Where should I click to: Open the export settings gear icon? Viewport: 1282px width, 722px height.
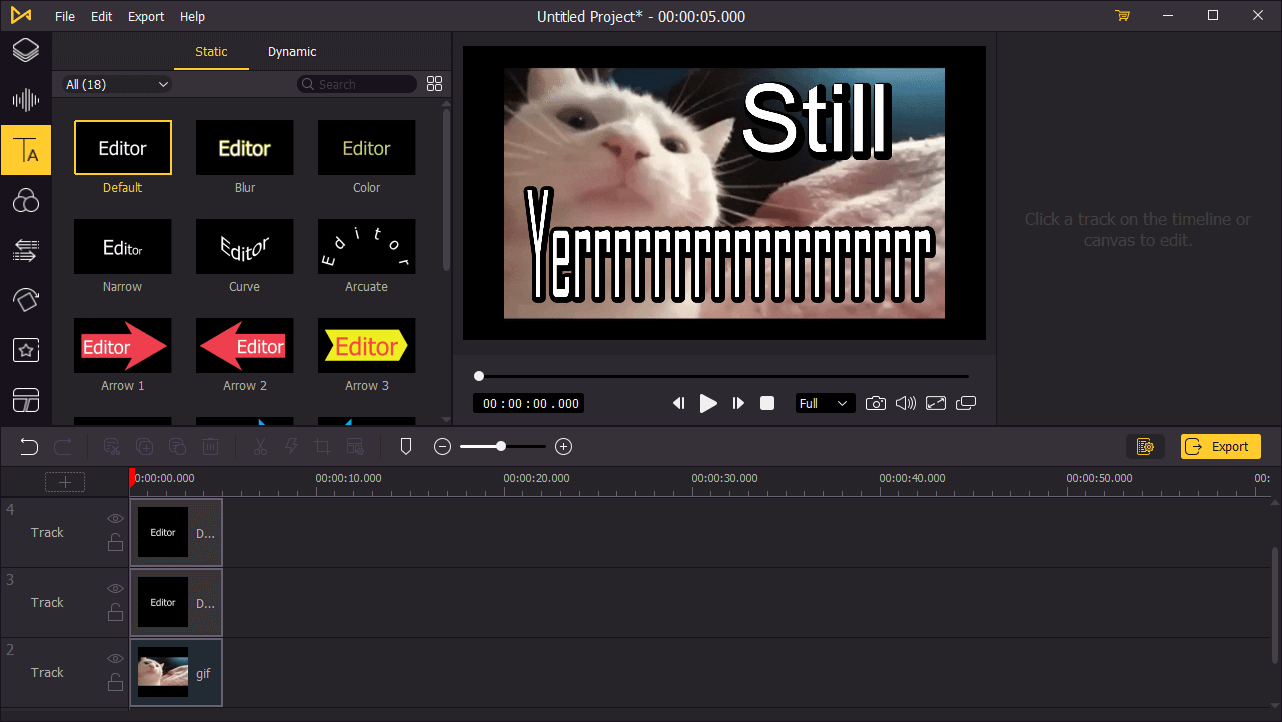(1146, 447)
